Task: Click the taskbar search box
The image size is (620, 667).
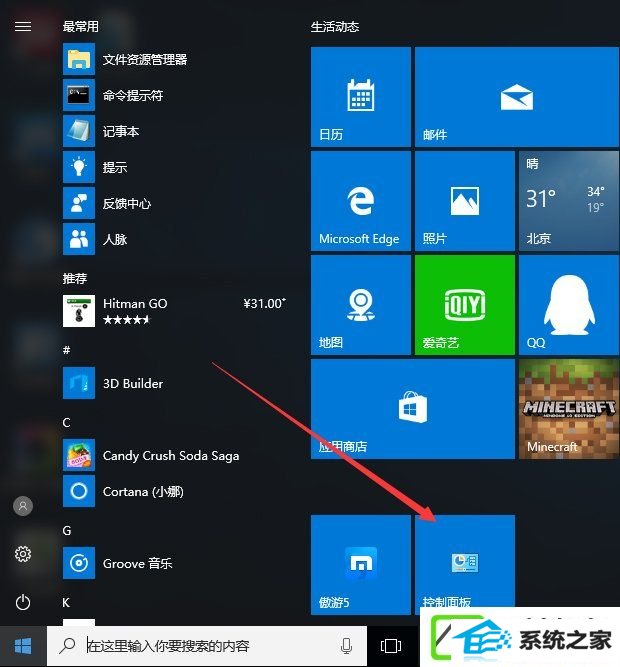Action: click(x=207, y=646)
